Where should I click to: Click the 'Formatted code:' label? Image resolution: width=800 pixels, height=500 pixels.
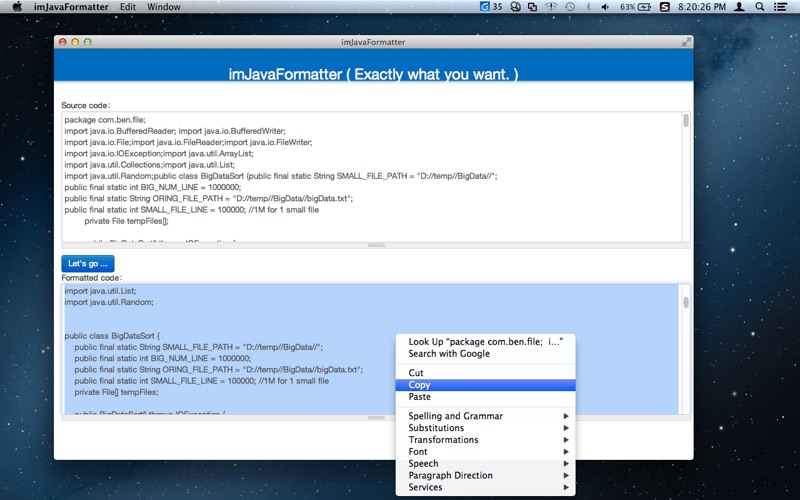tap(92, 278)
